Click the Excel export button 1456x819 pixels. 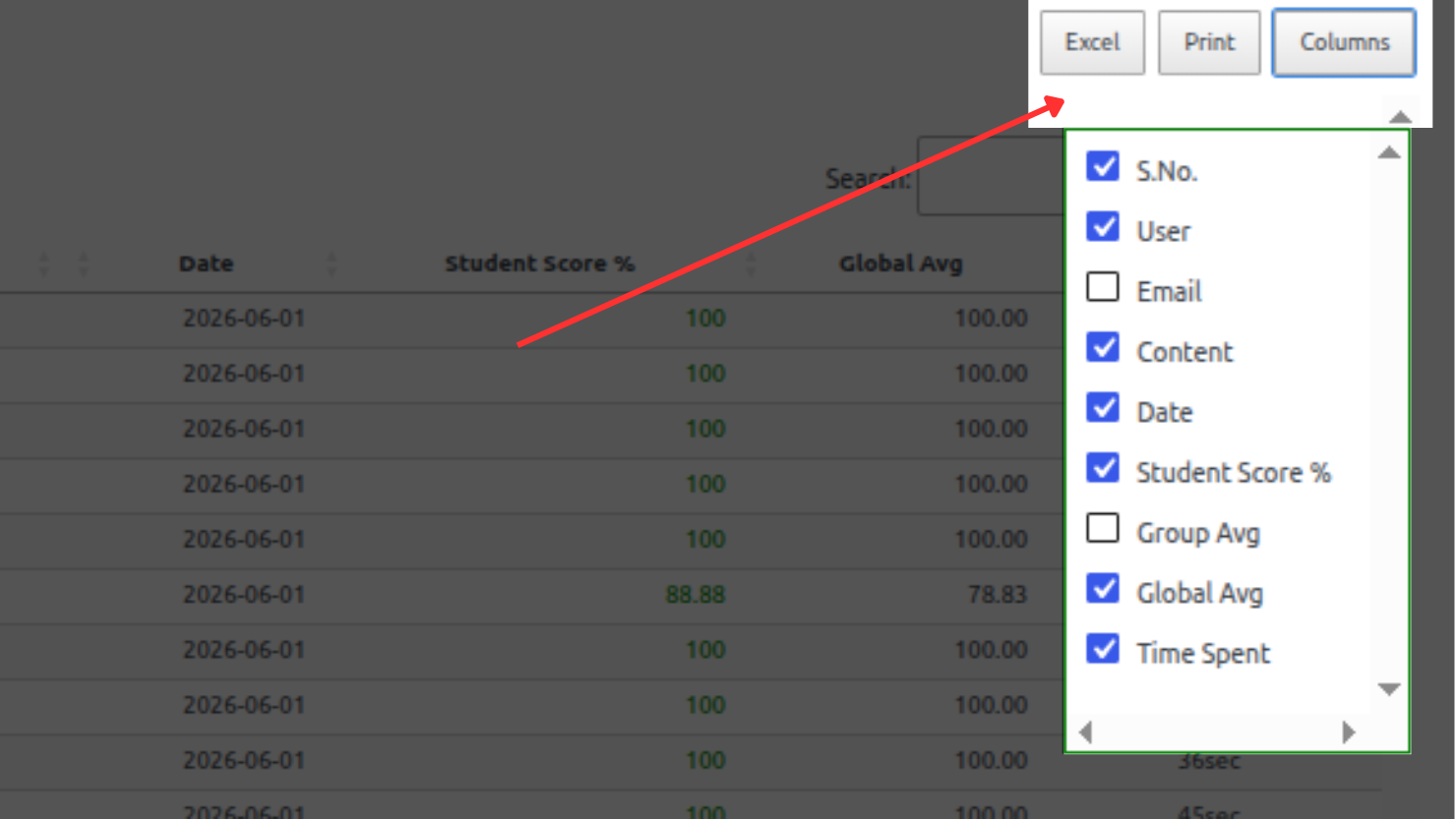click(1092, 42)
